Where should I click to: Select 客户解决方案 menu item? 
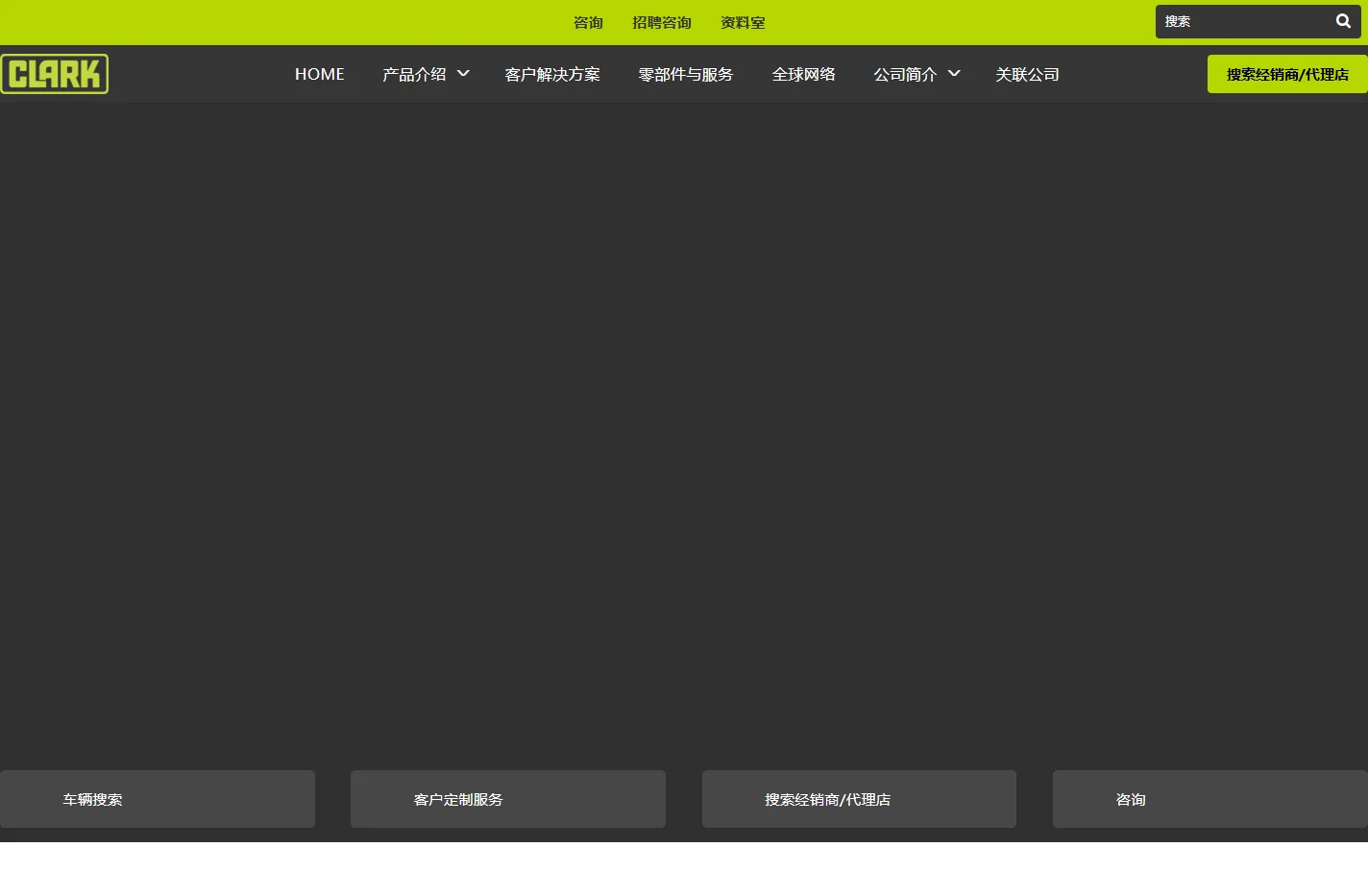(x=552, y=74)
